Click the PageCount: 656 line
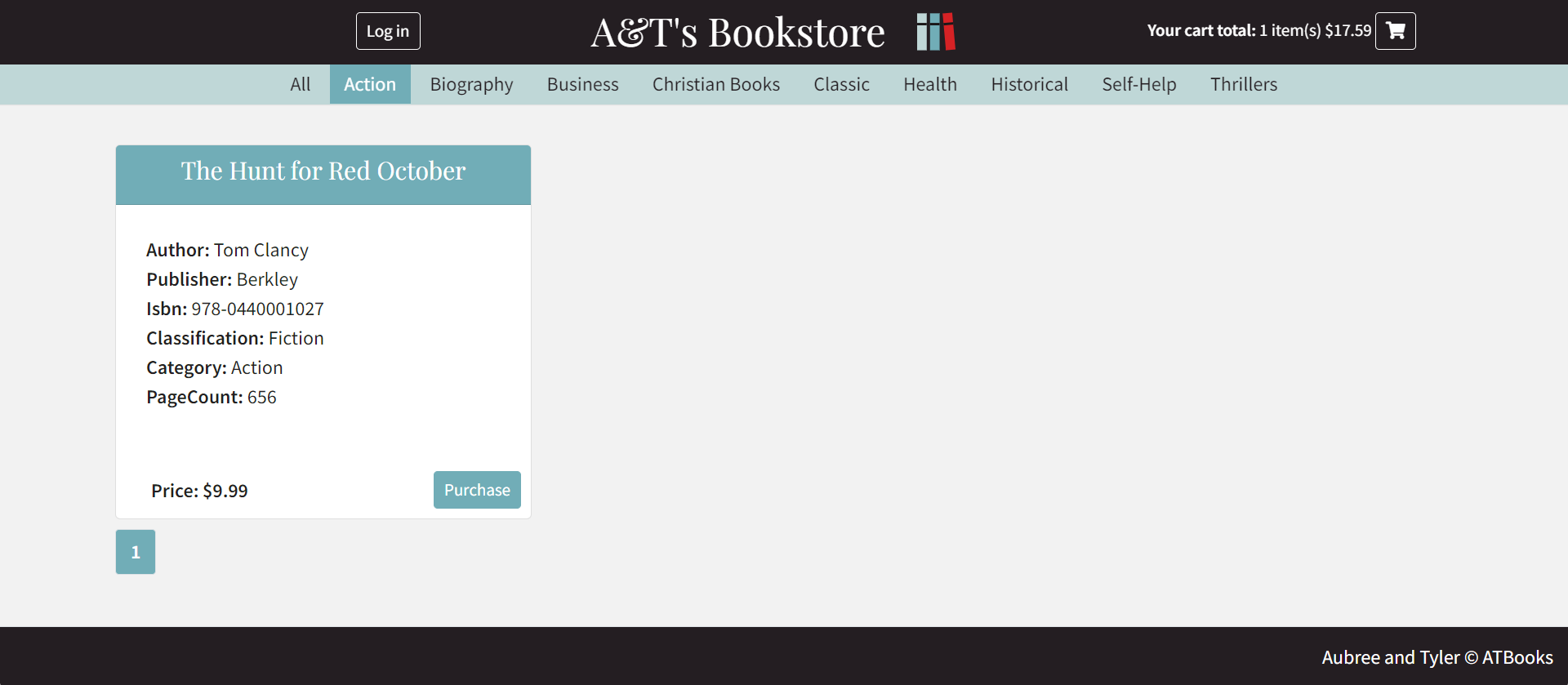Image resolution: width=1568 pixels, height=685 pixels. coord(212,397)
